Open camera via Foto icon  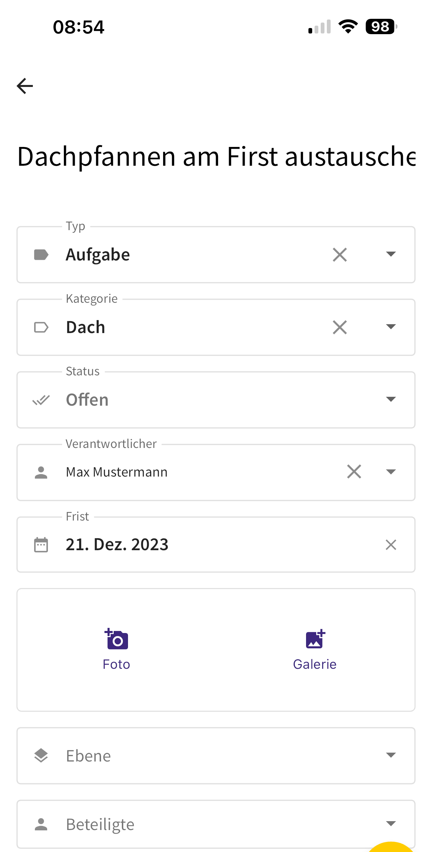tap(116, 640)
